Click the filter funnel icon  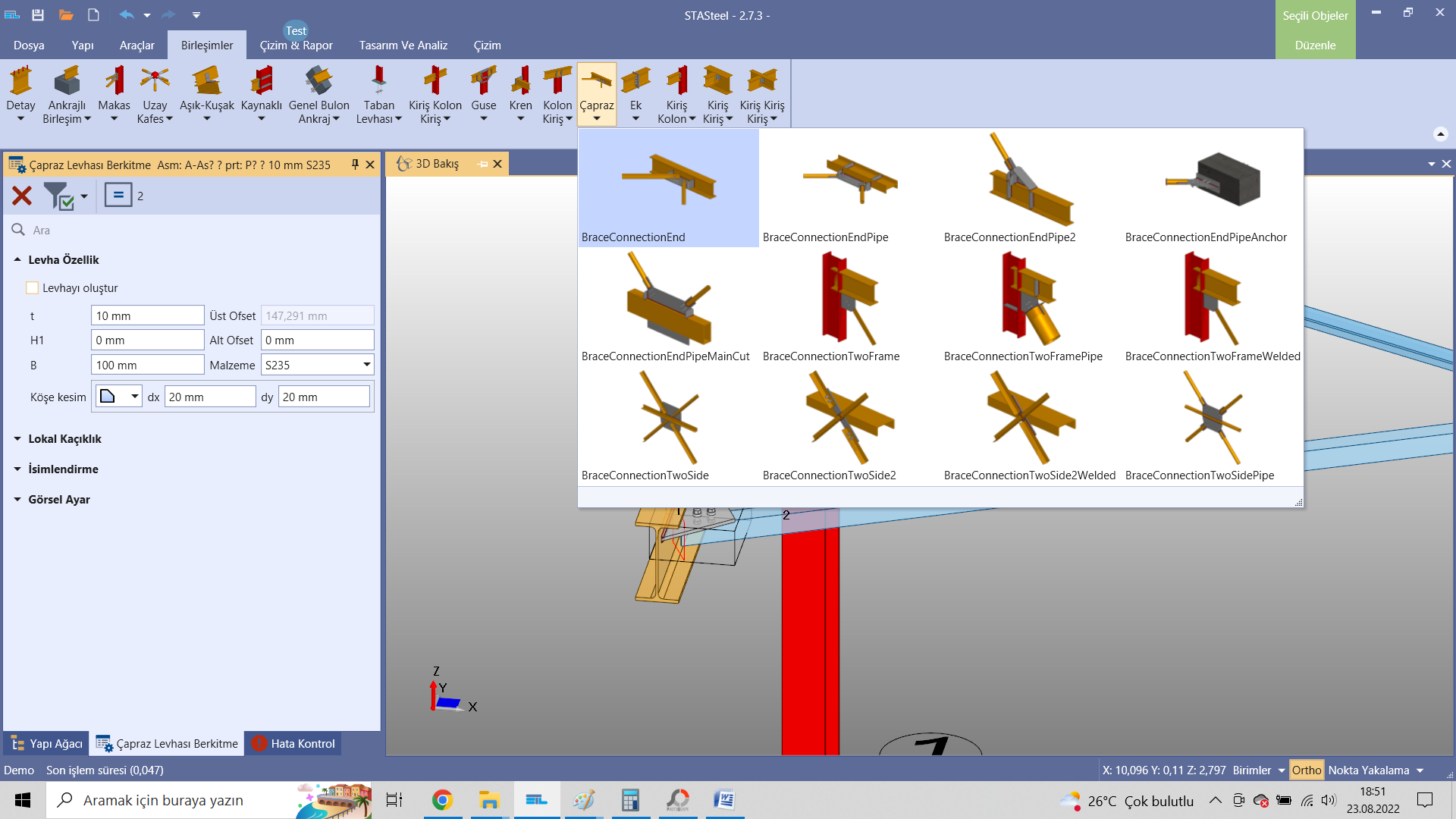[x=58, y=196]
